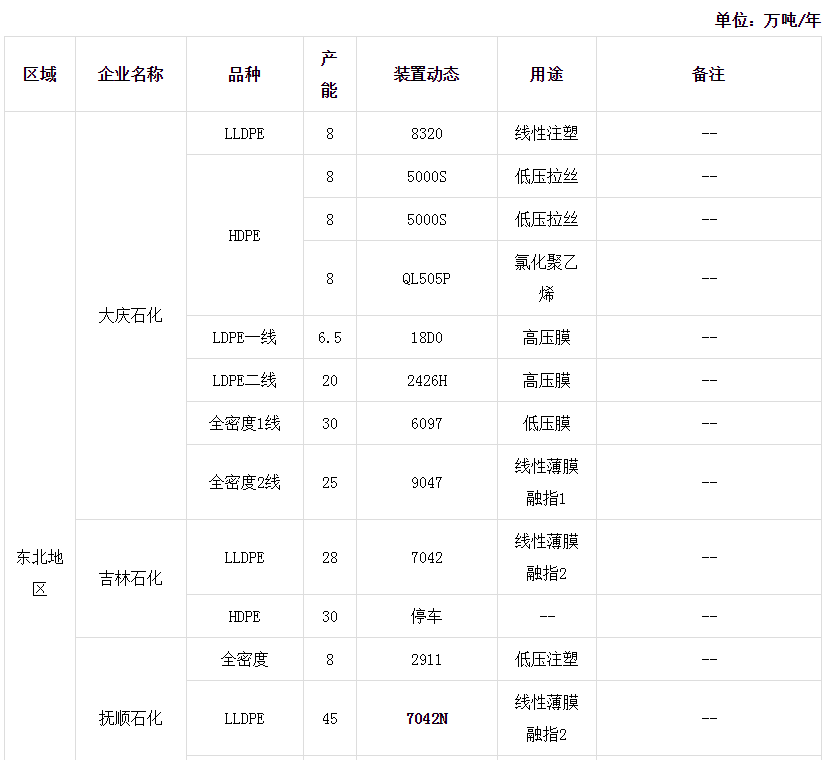Click the 低压膜 usage cell

[x=547, y=424]
